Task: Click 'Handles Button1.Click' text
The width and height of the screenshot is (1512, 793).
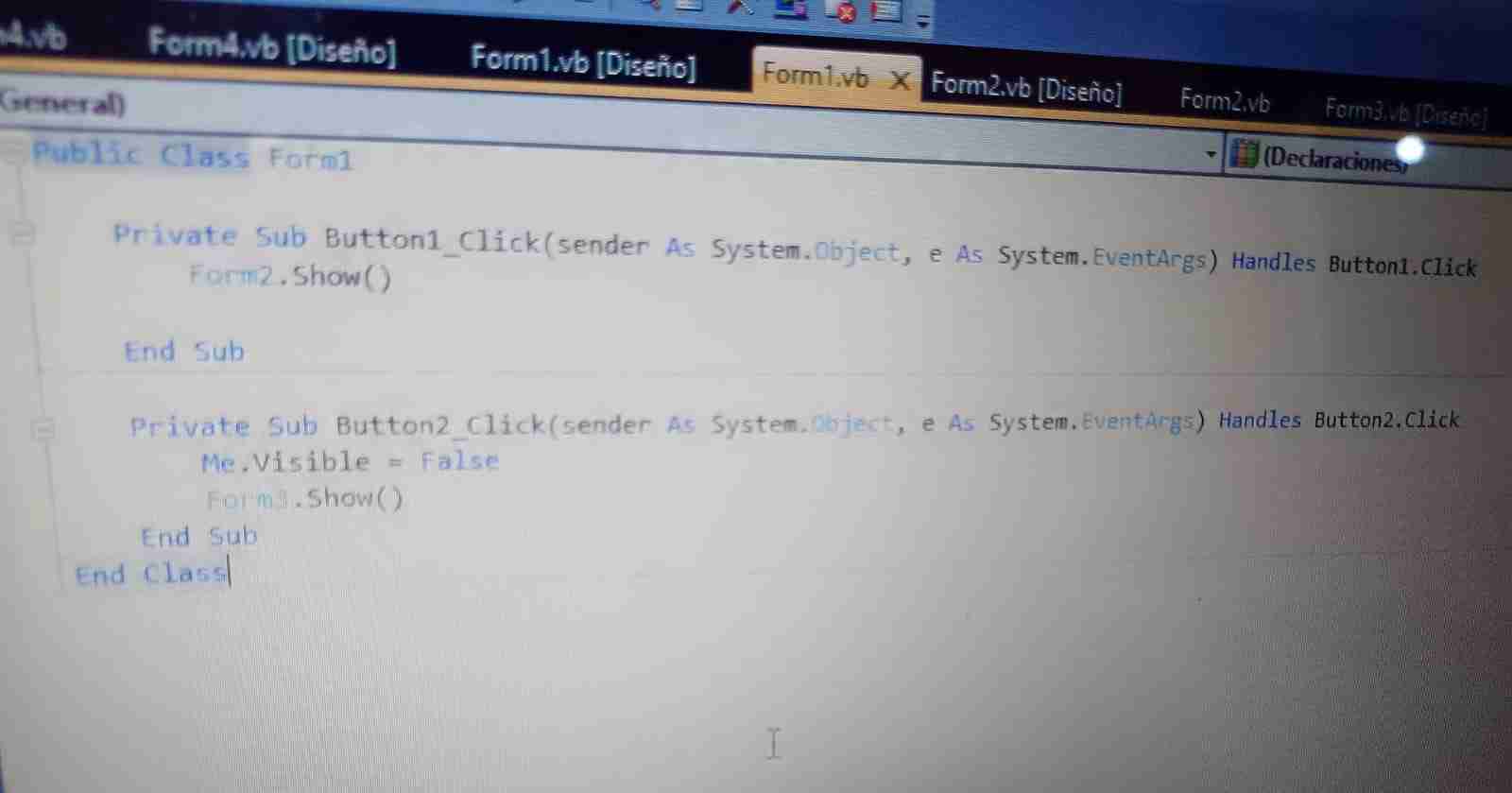Action: coord(1354,265)
